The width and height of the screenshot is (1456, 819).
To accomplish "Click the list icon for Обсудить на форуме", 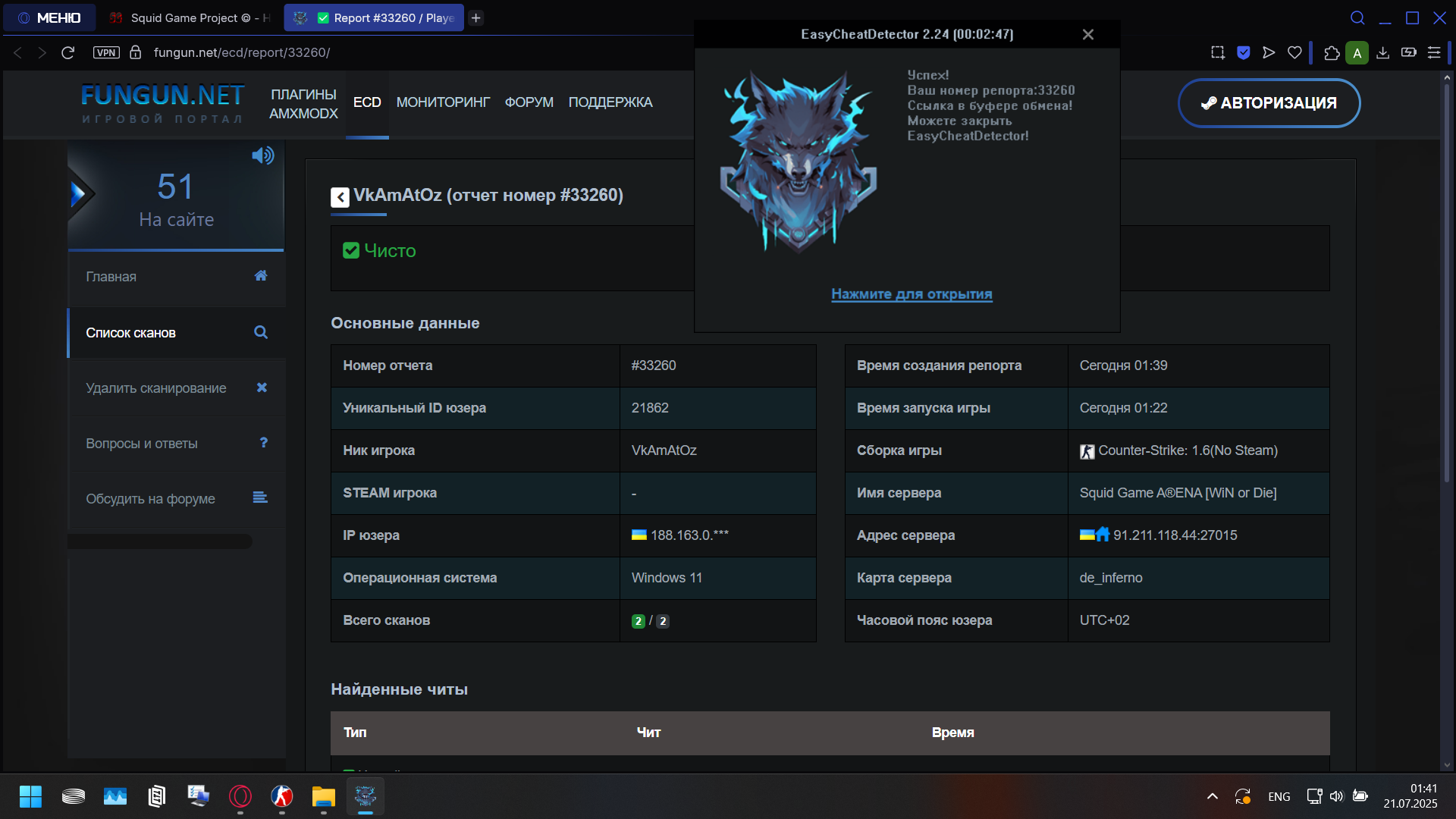I will [x=260, y=498].
